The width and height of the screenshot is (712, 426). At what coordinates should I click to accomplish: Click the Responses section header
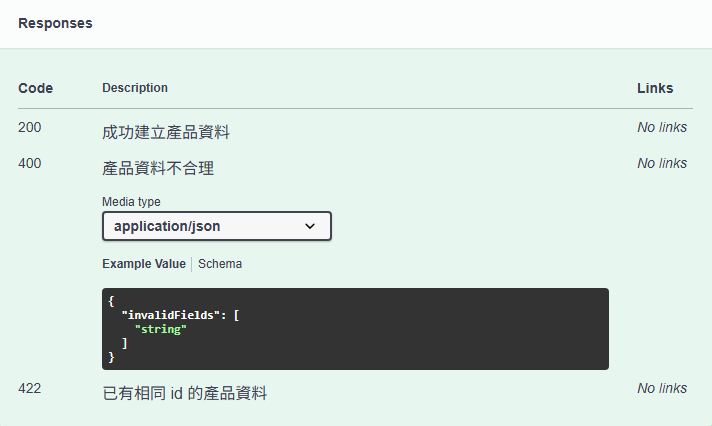[55, 23]
